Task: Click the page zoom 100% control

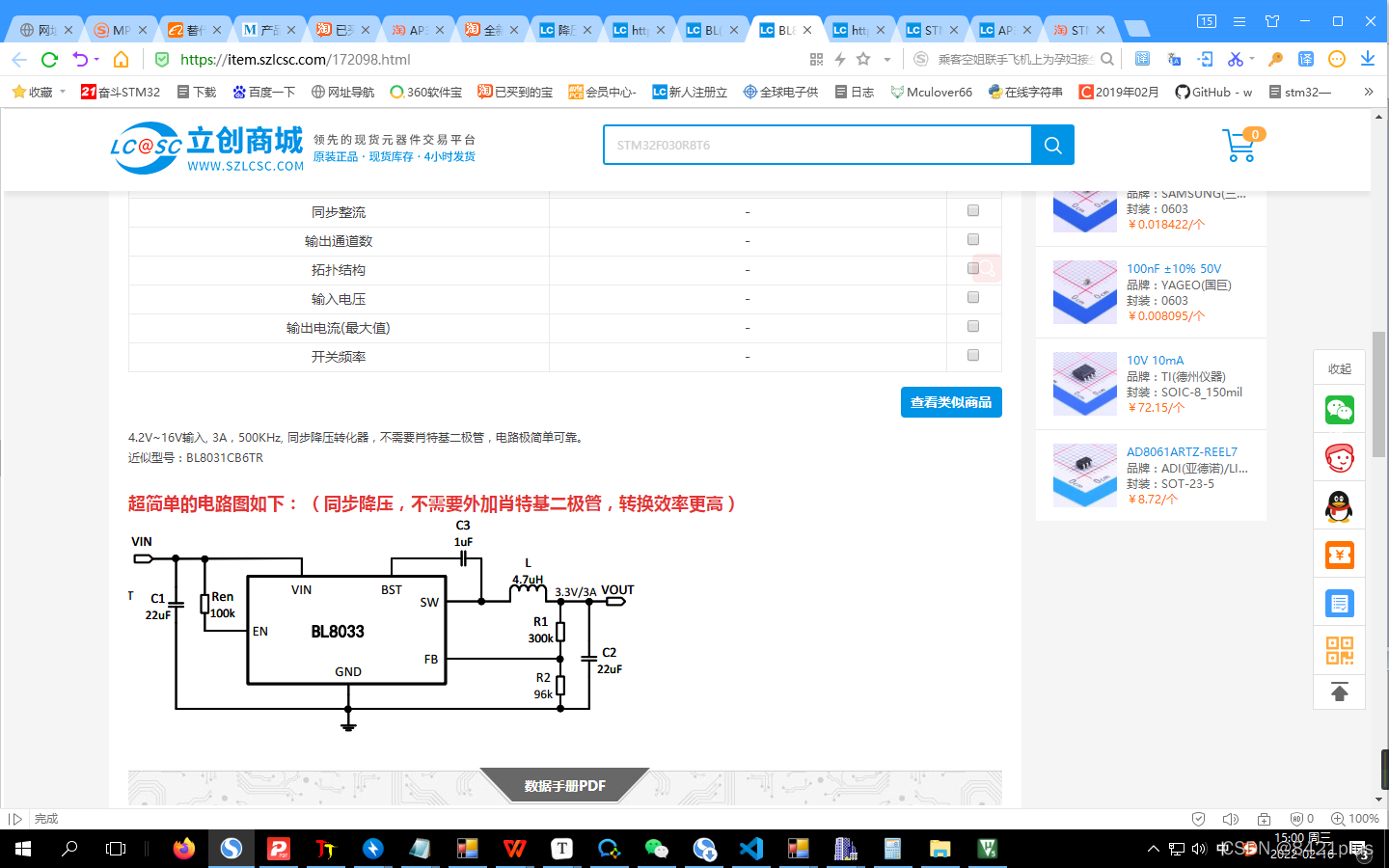Action: pyautogui.click(x=1354, y=819)
